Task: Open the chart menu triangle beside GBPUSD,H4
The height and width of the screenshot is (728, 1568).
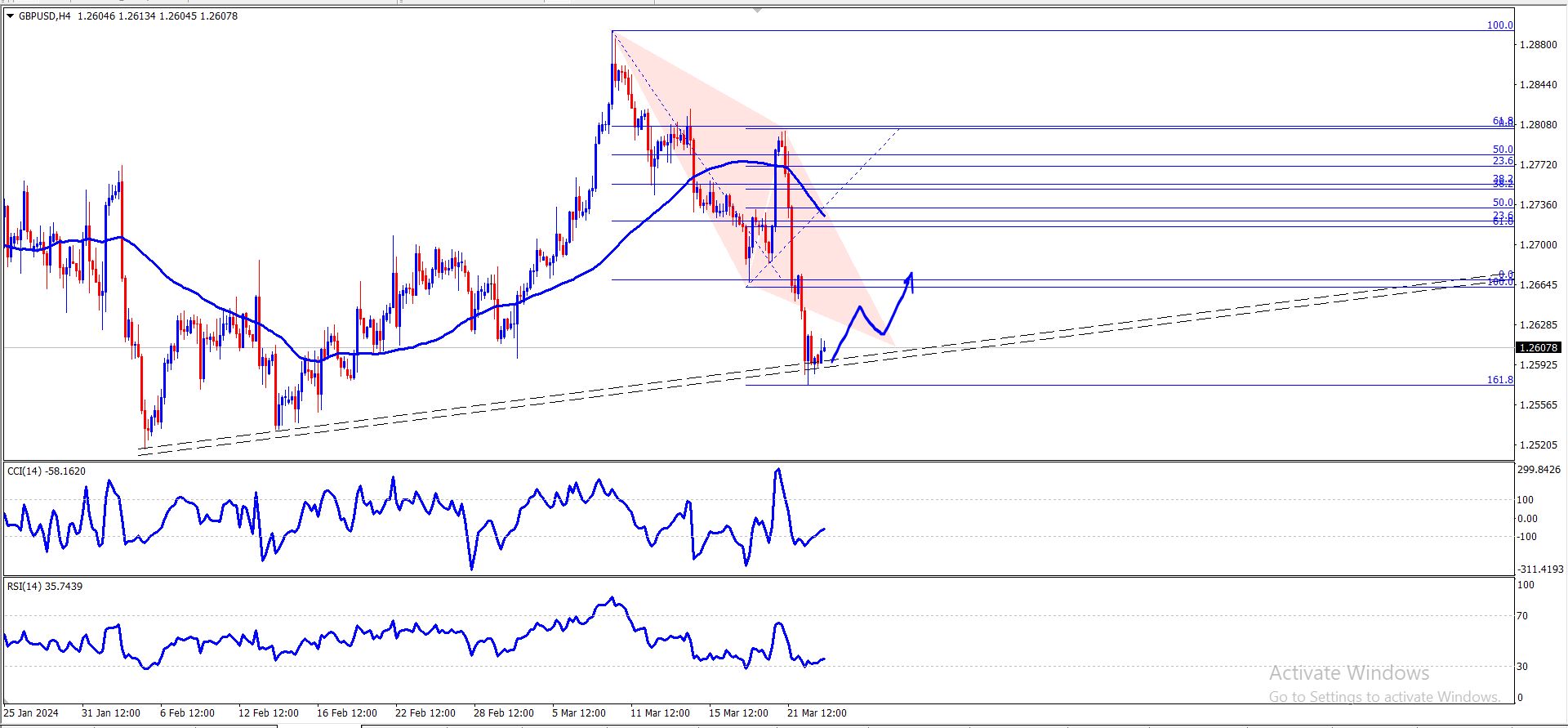Action: (10, 16)
